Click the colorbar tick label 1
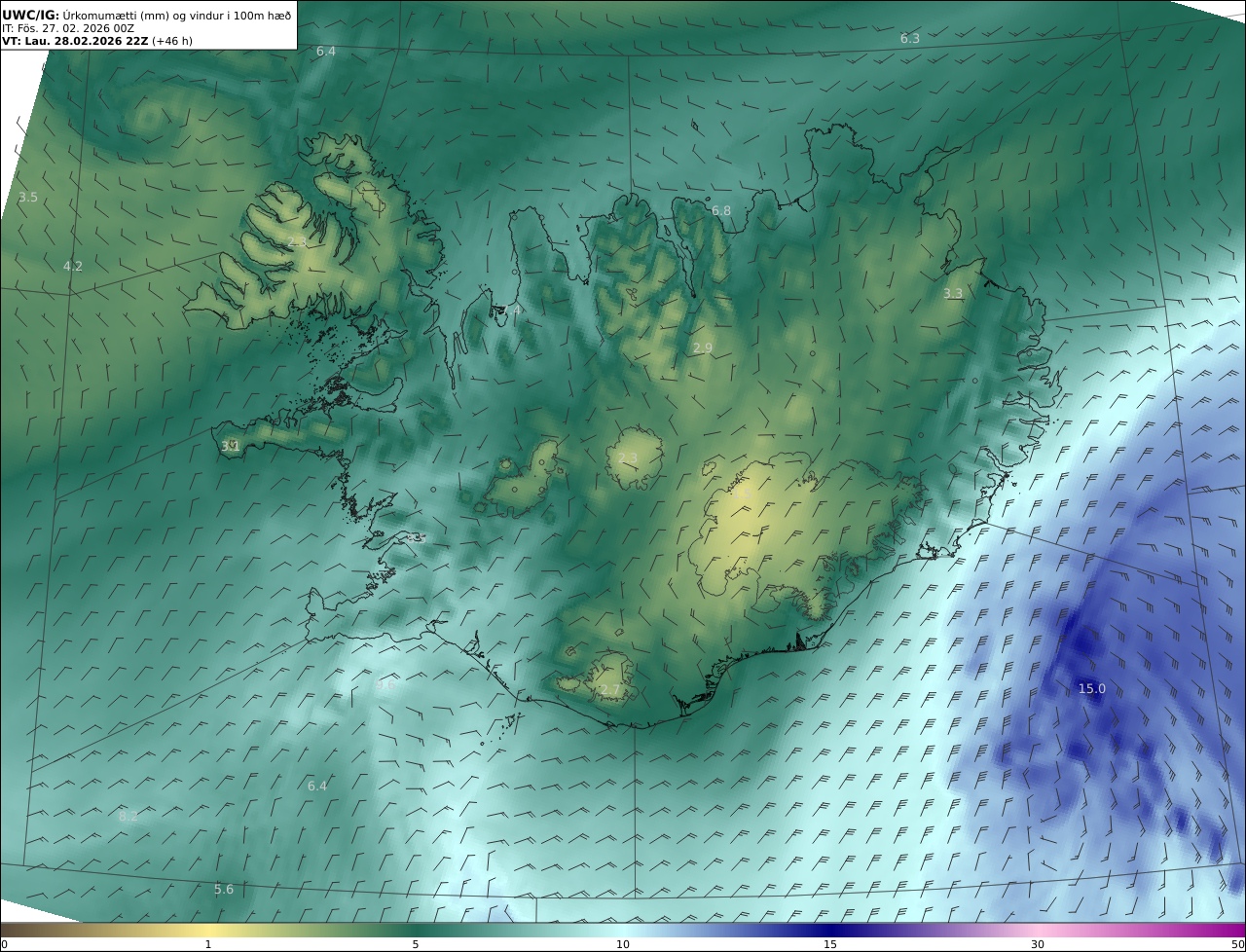The image size is (1246, 952). 207,944
